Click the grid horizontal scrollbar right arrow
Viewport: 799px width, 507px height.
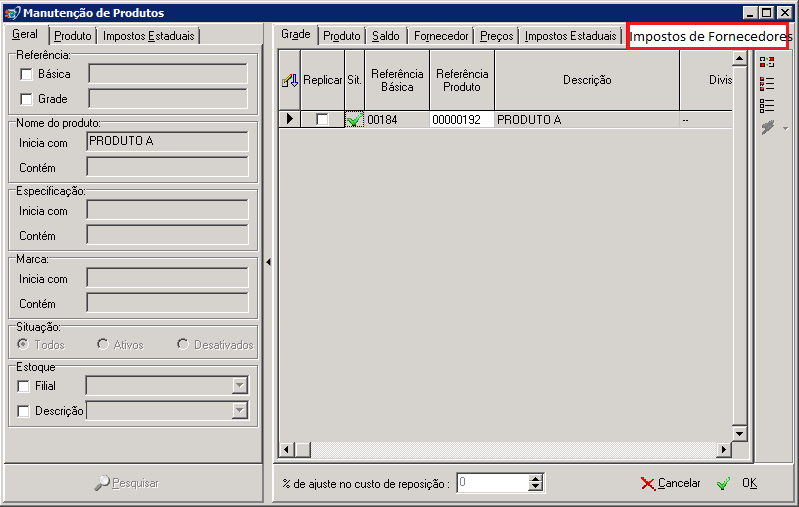pyautogui.click(x=723, y=449)
